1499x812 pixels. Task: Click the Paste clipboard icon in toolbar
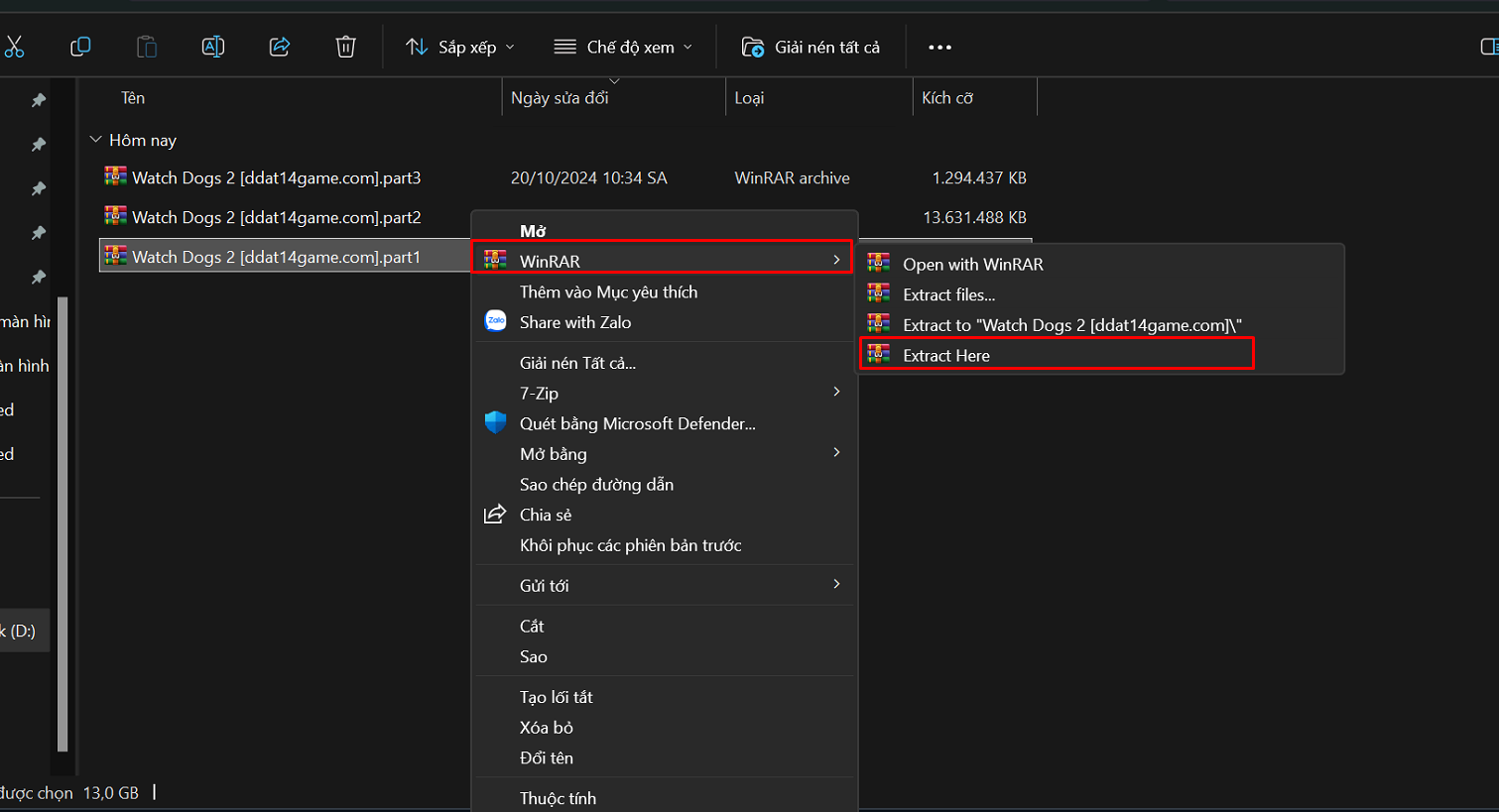pos(146,47)
